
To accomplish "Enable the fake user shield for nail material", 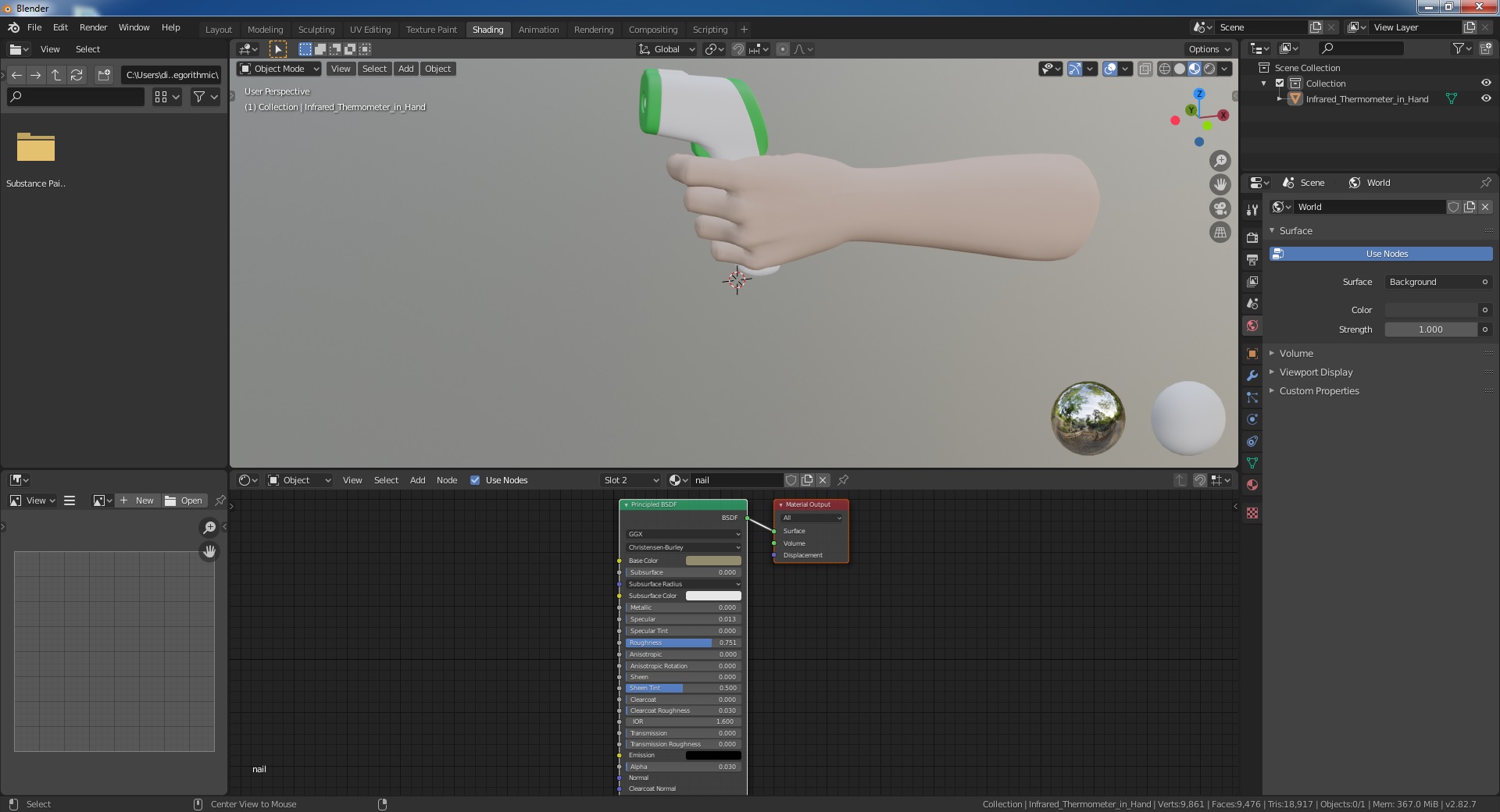I will [791, 480].
